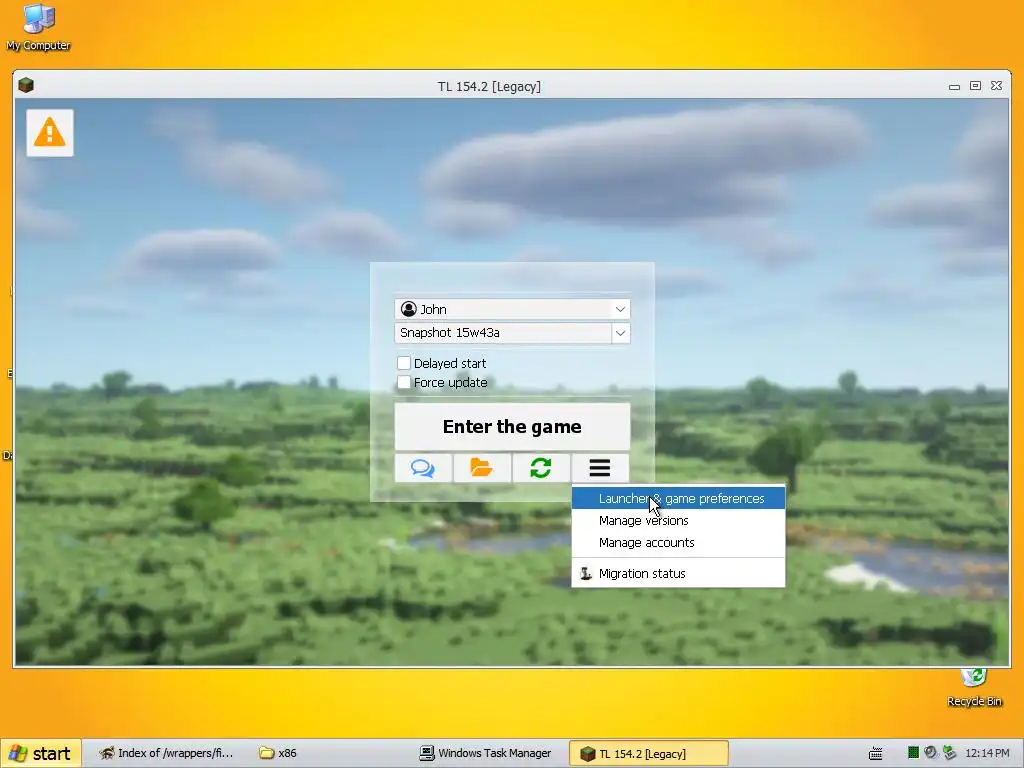This screenshot has height=768, width=1024.
Task: Switch to Index of /wrappers taskbar item
Action: [166, 754]
